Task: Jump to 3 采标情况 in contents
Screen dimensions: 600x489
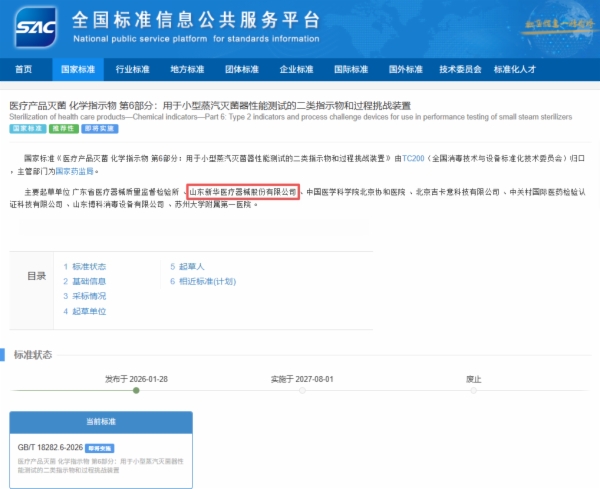Action: [x=85, y=296]
